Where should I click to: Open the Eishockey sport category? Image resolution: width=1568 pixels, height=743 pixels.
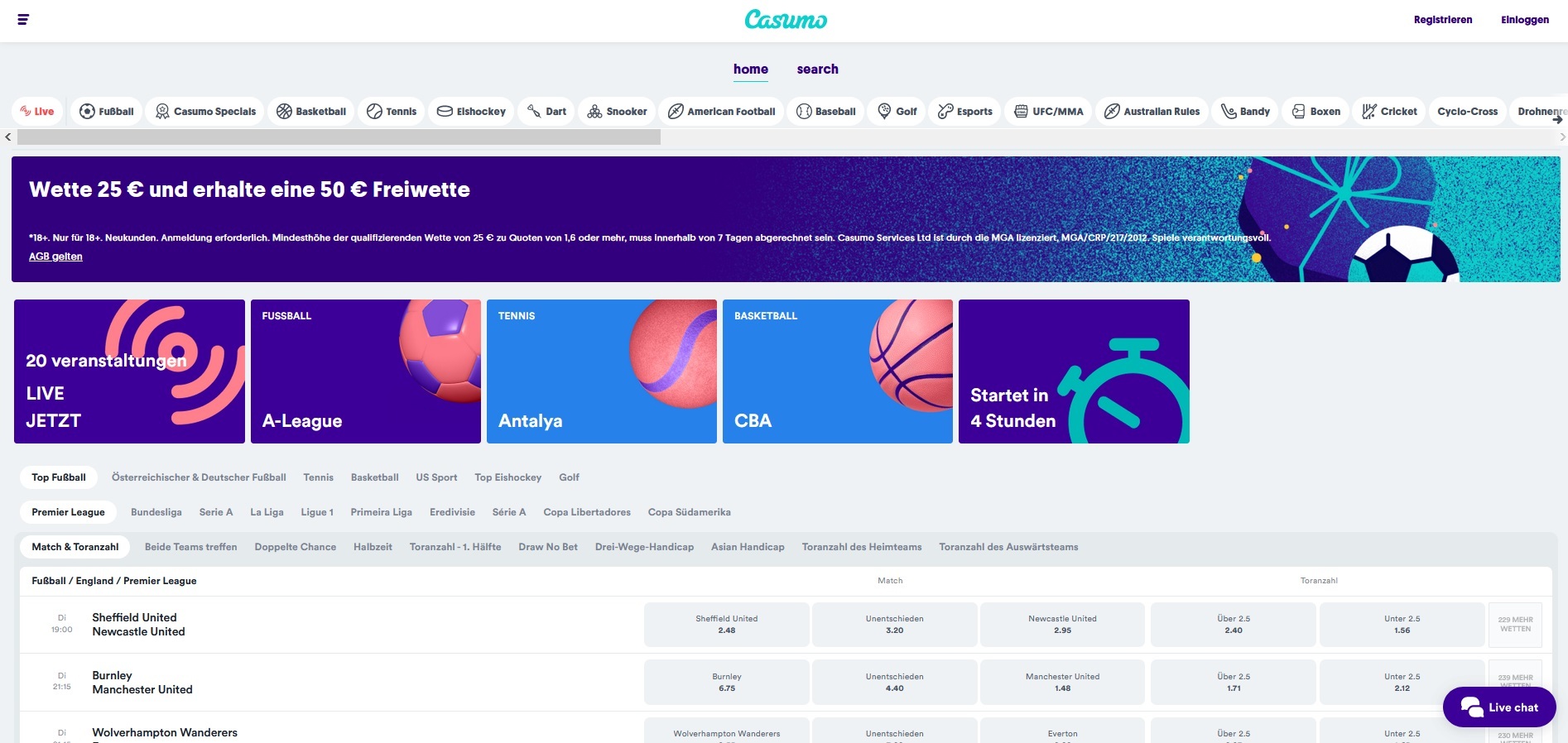pos(471,112)
